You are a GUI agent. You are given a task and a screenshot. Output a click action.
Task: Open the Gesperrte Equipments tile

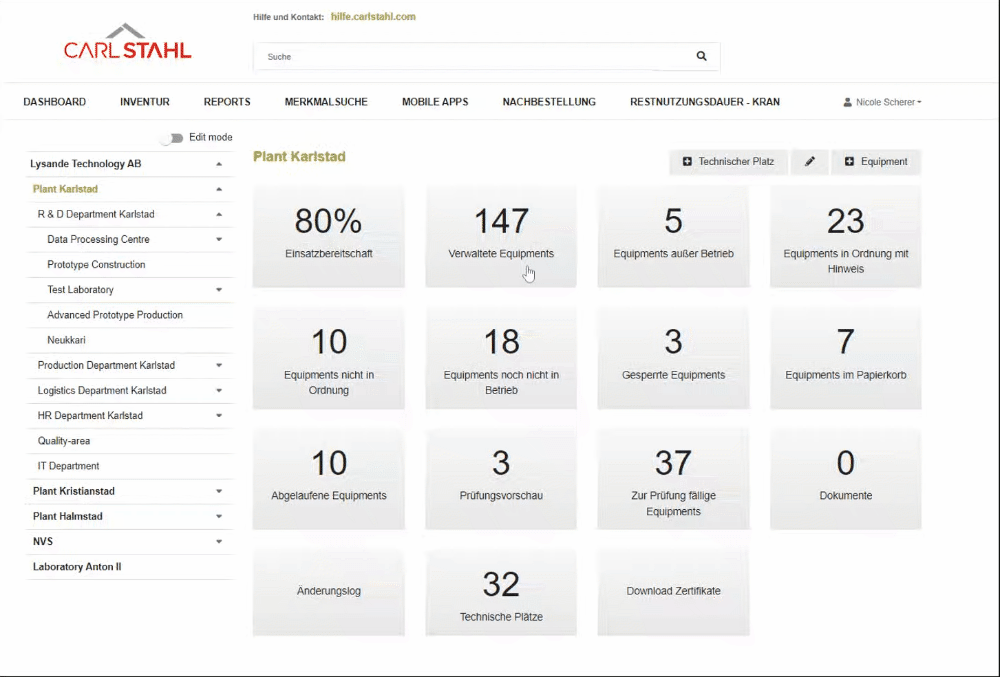(x=673, y=358)
